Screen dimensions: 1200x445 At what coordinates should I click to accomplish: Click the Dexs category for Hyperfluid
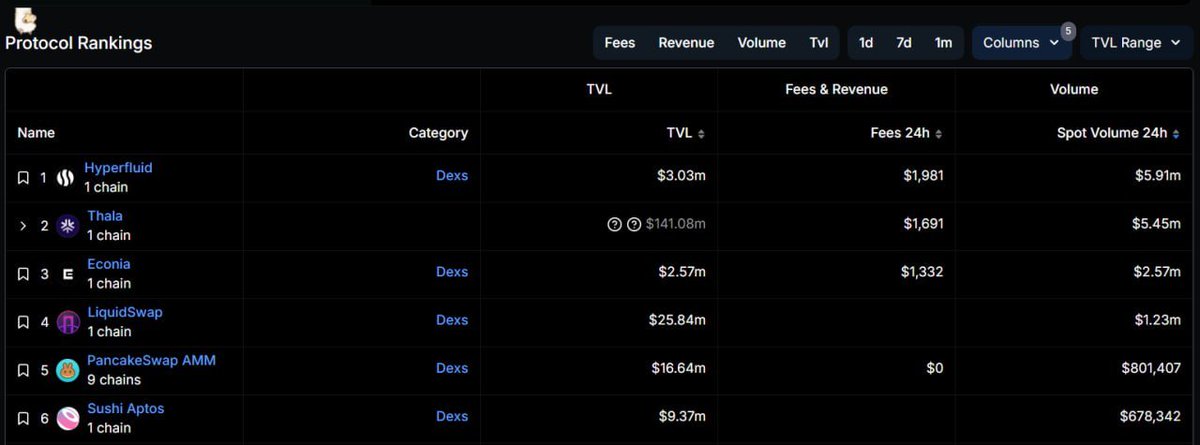point(452,175)
